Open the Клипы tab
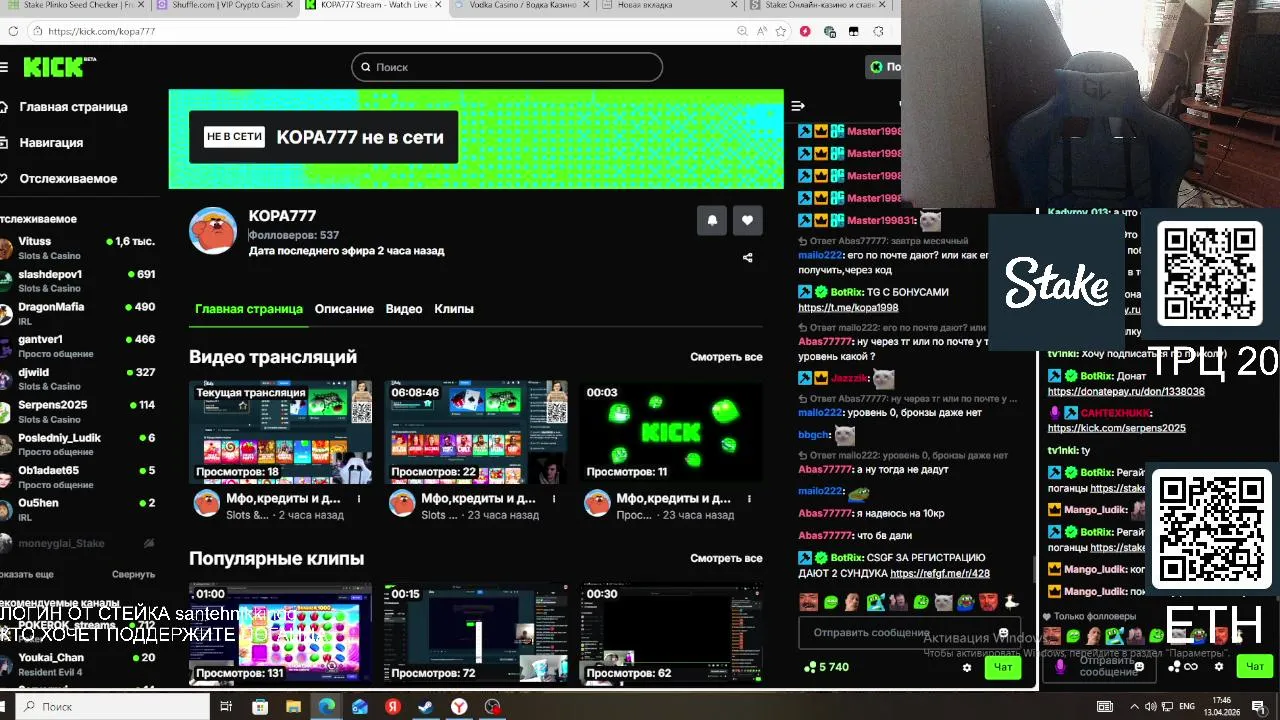Image resolution: width=1280 pixels, height=720 pixels. coord(454,309)
